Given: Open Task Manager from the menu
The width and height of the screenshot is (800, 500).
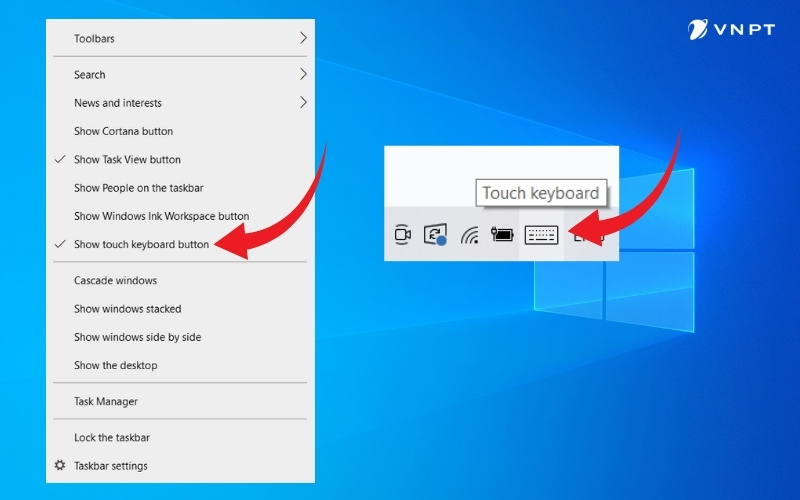Looking at the screenshot, I should click(x=106, y=401).
